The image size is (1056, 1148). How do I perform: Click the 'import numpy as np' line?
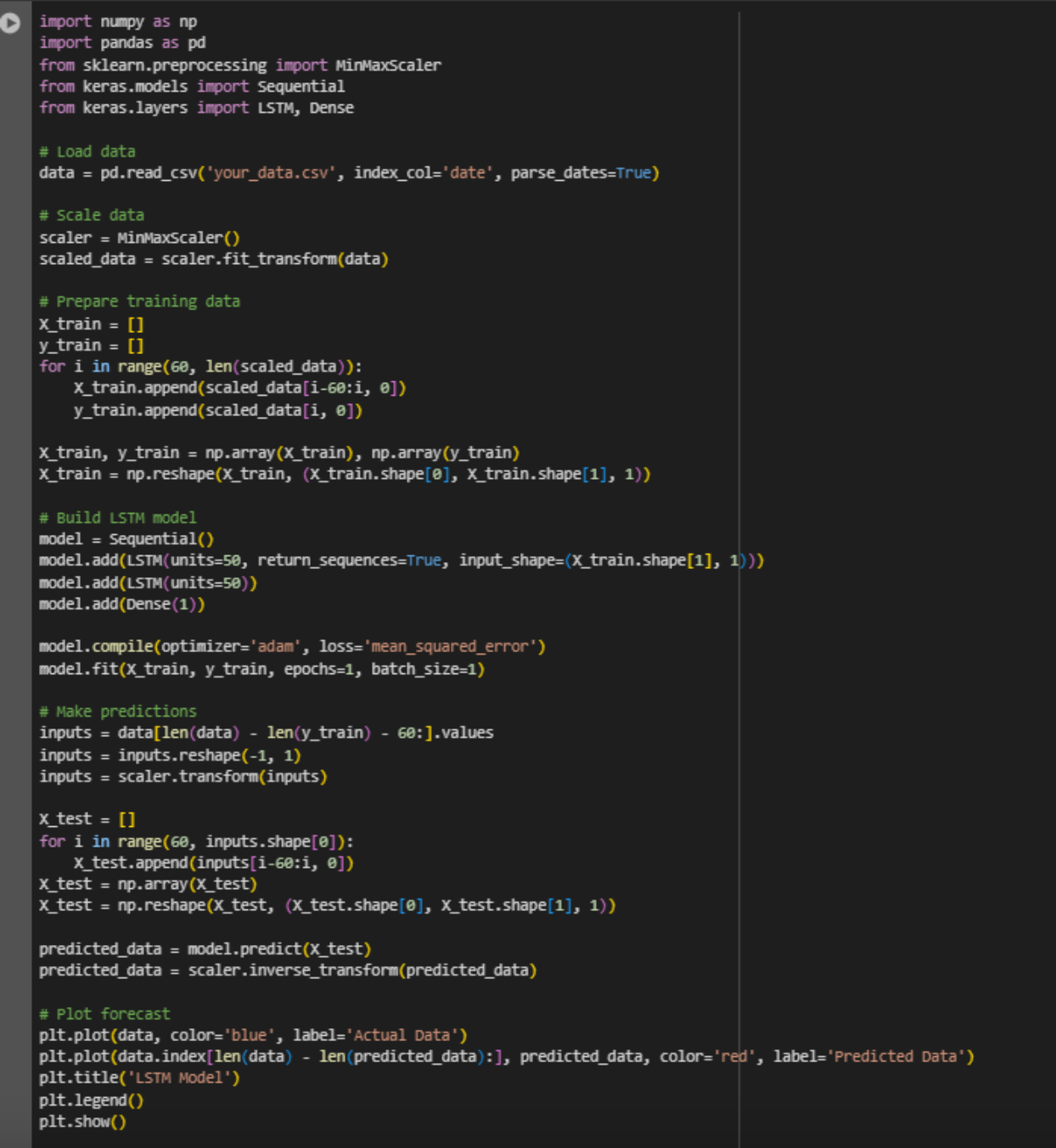(118, 21)
